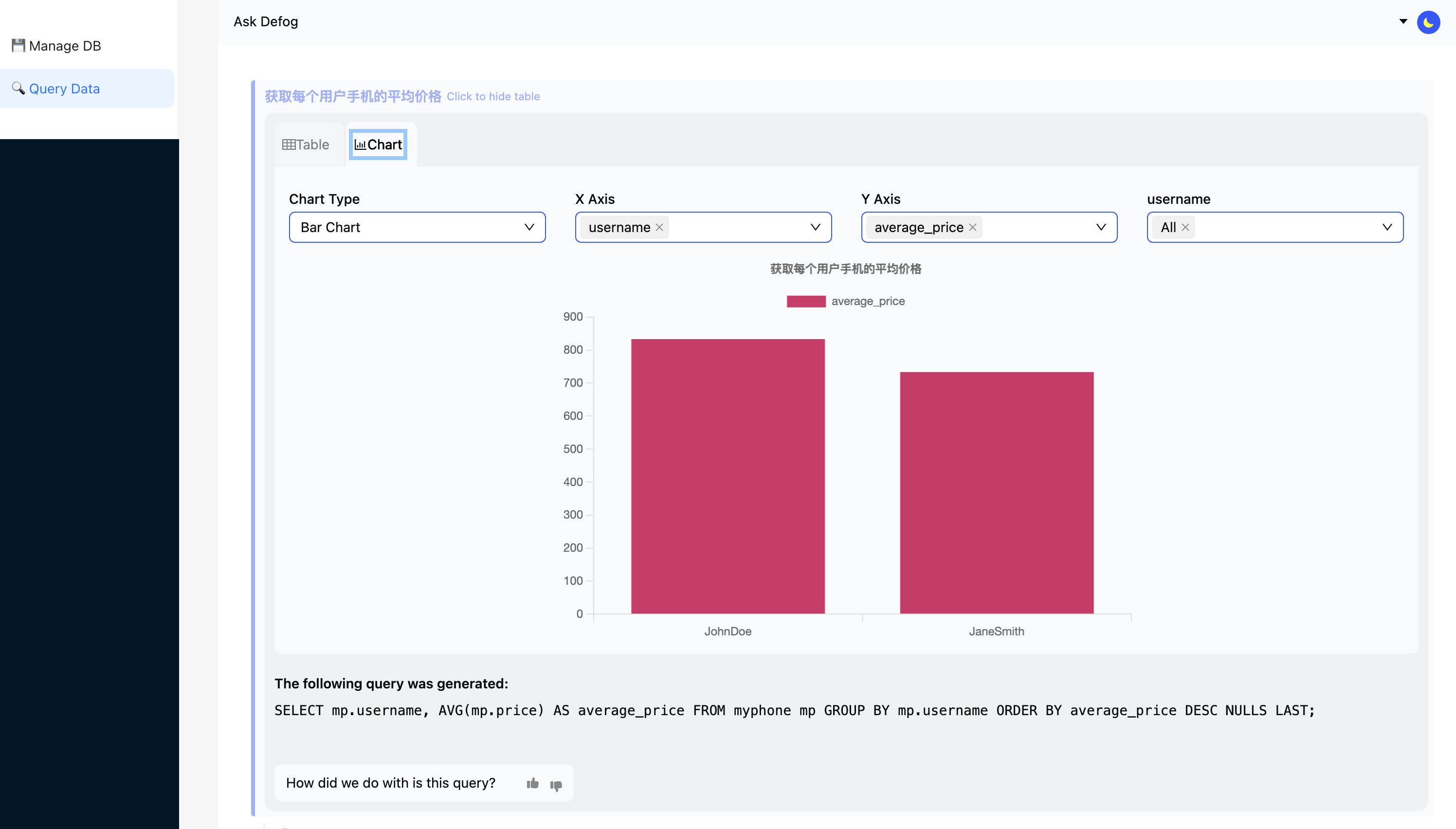
Task: Switch to the Table tab
Action: (x=306, y=144)
